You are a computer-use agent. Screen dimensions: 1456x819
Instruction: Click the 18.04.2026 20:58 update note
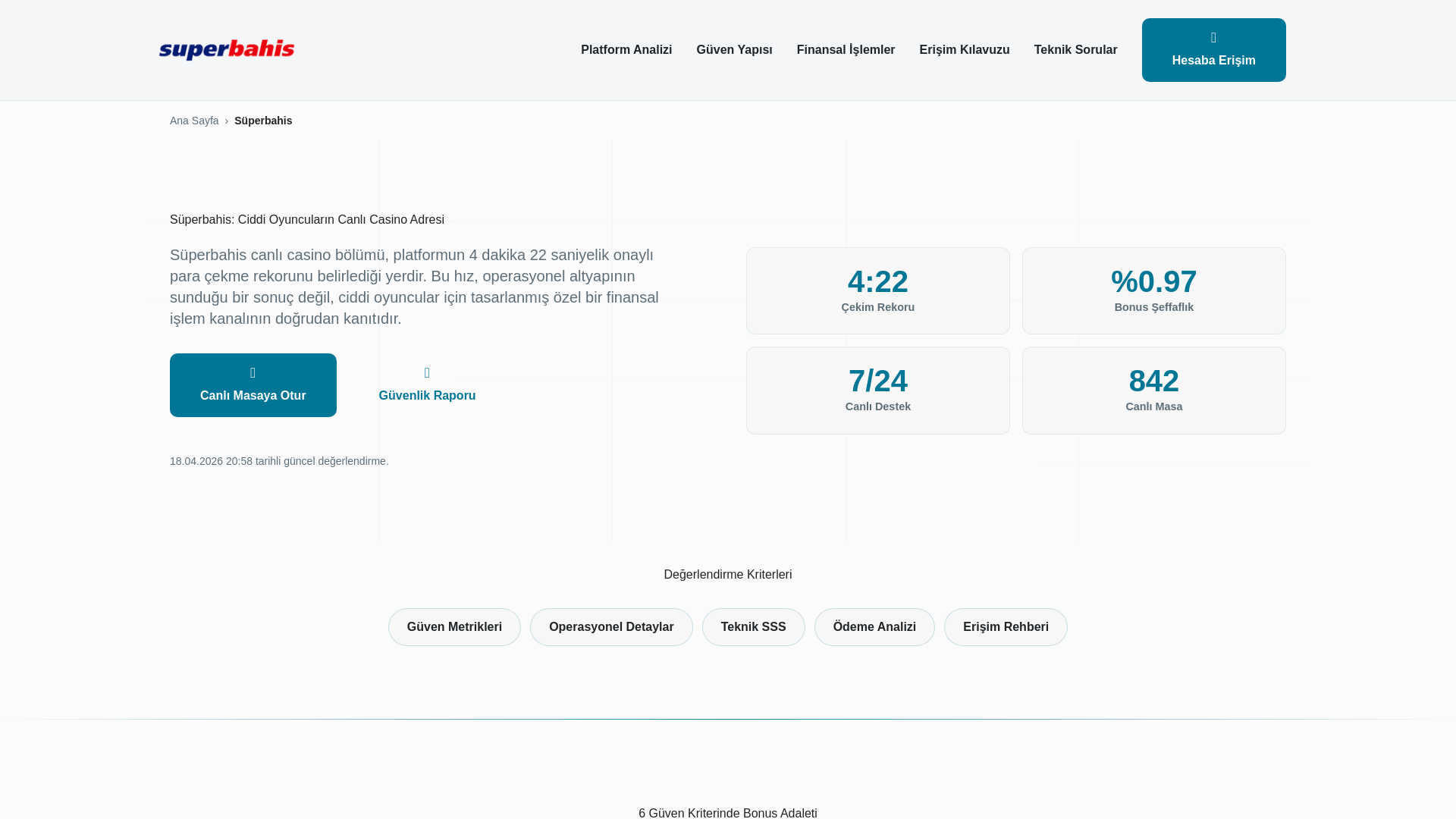click(x=279, y=461)
